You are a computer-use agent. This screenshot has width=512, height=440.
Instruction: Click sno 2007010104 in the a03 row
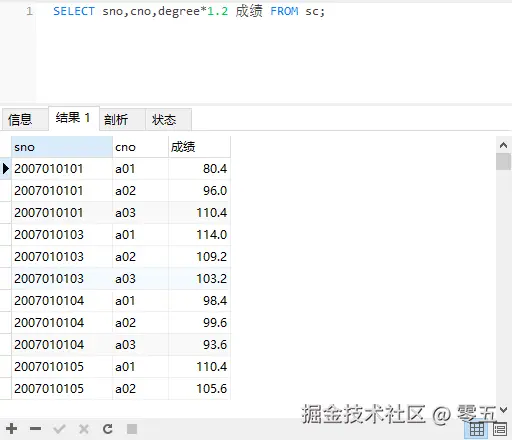coord(62,345)
